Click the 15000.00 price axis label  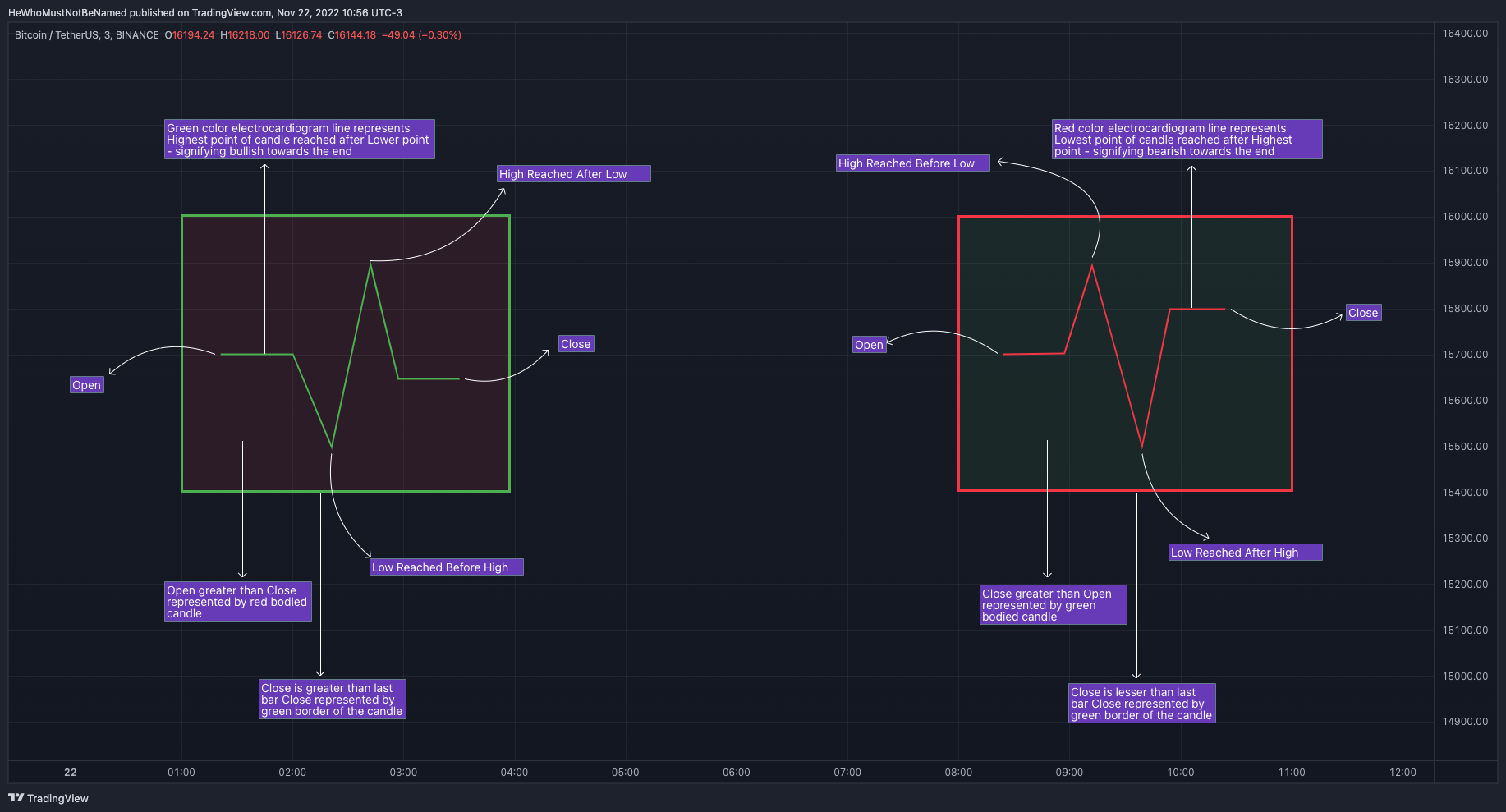(1466, 677)
